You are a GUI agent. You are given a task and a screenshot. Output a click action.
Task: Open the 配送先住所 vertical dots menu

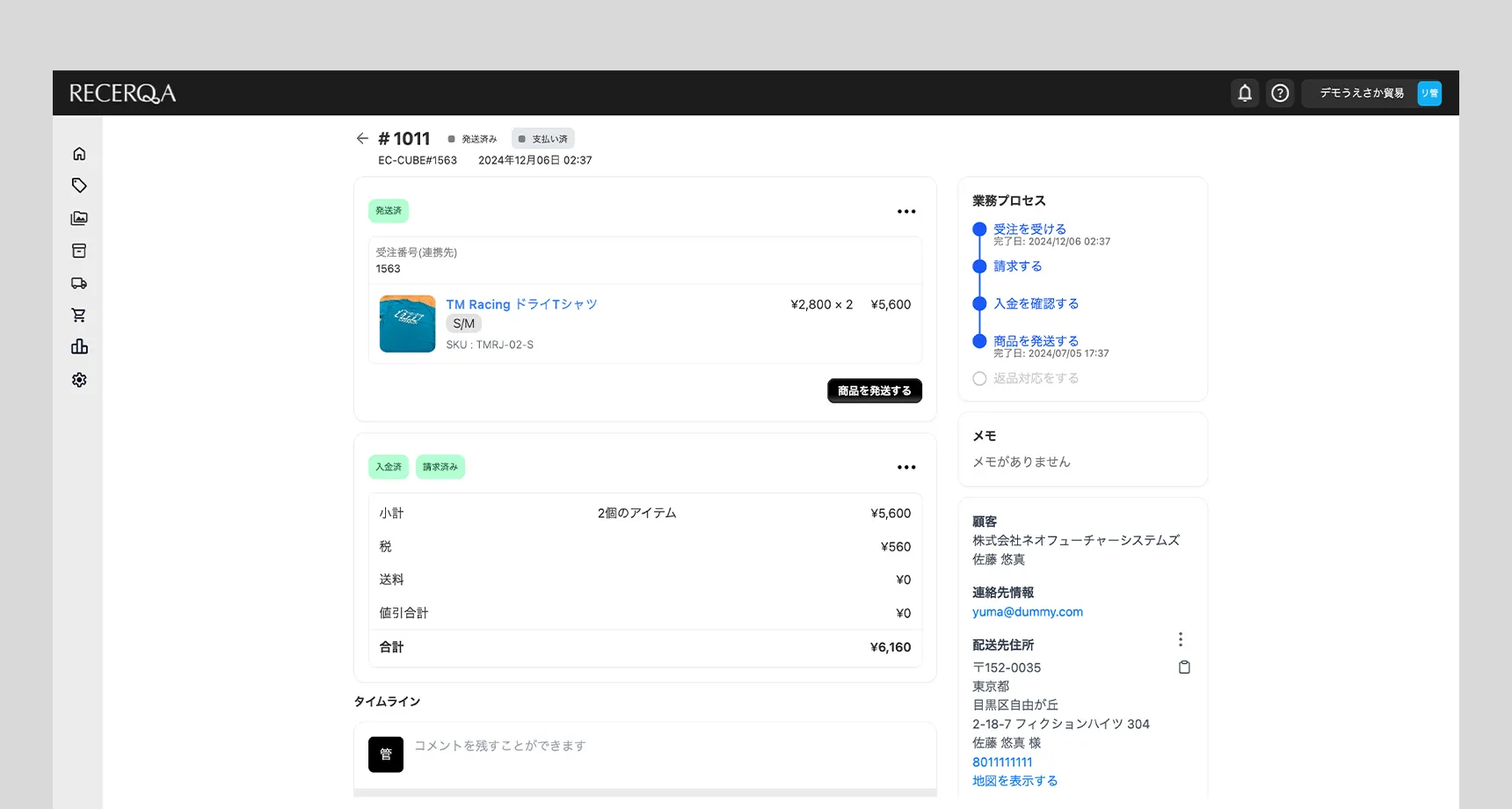coord(1181,639)
